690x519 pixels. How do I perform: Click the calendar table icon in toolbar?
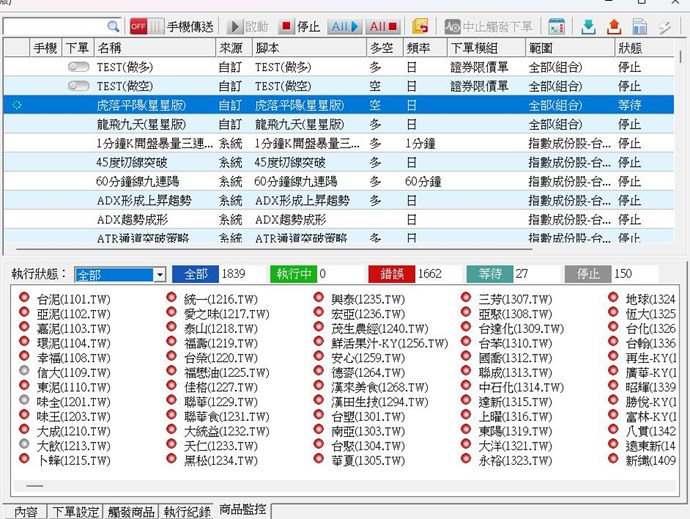(556, 26)
